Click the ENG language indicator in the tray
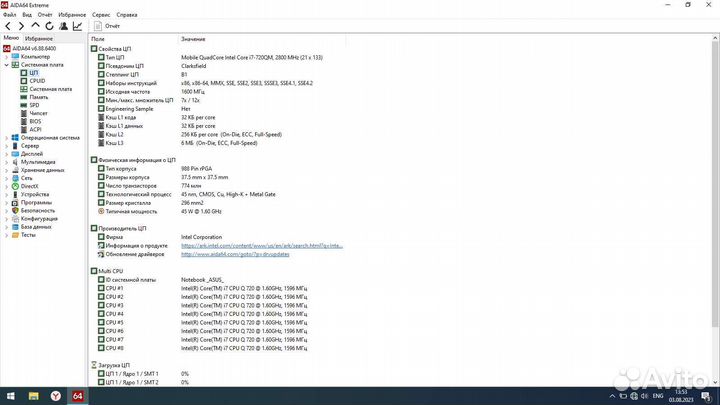The width and height of the screenshot is (720, 405). (658, 396)
